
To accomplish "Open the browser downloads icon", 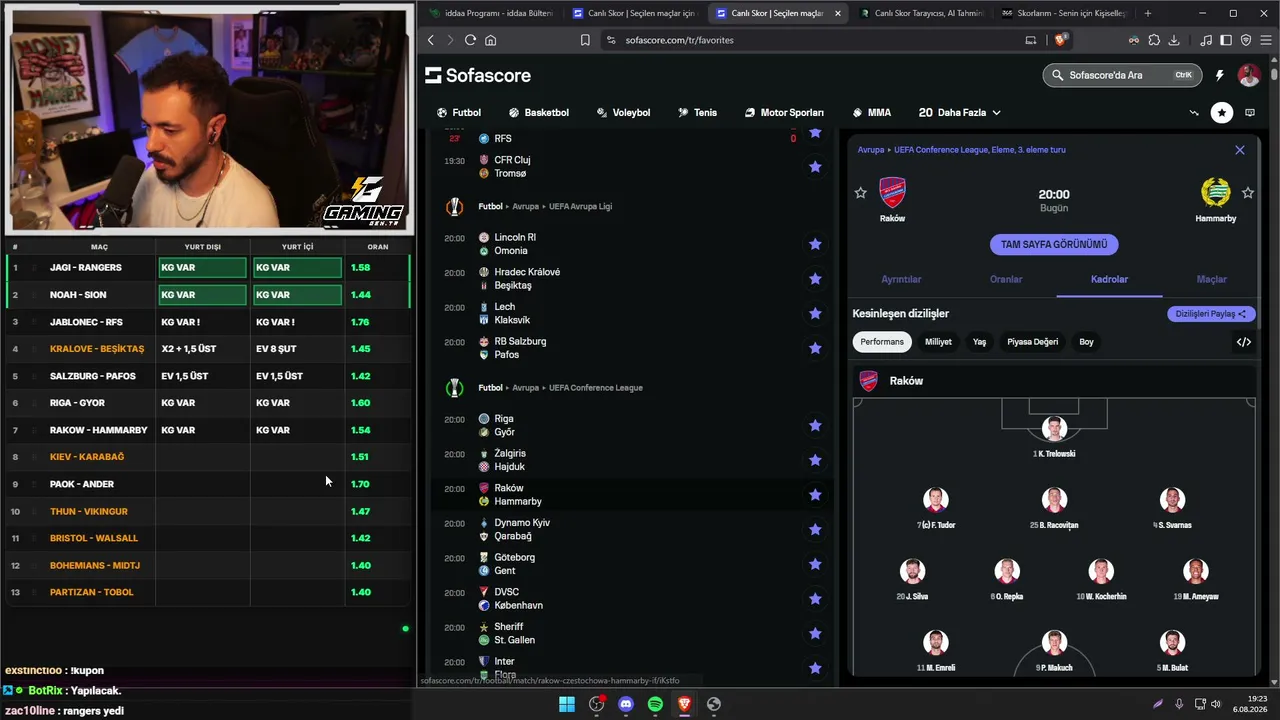I will pos(1174,40).
